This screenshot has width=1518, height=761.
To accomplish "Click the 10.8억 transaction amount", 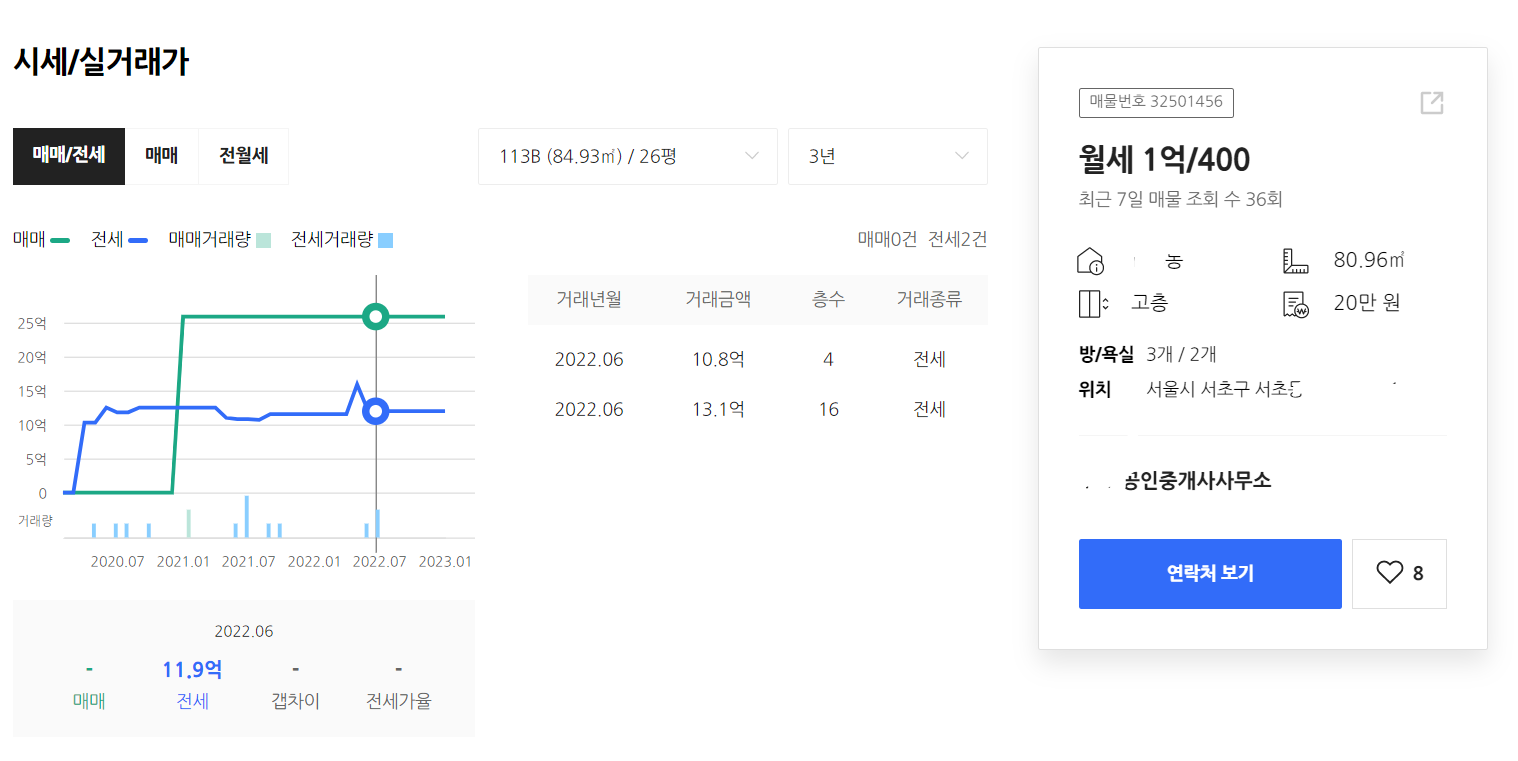I will [x=718, y=360].
